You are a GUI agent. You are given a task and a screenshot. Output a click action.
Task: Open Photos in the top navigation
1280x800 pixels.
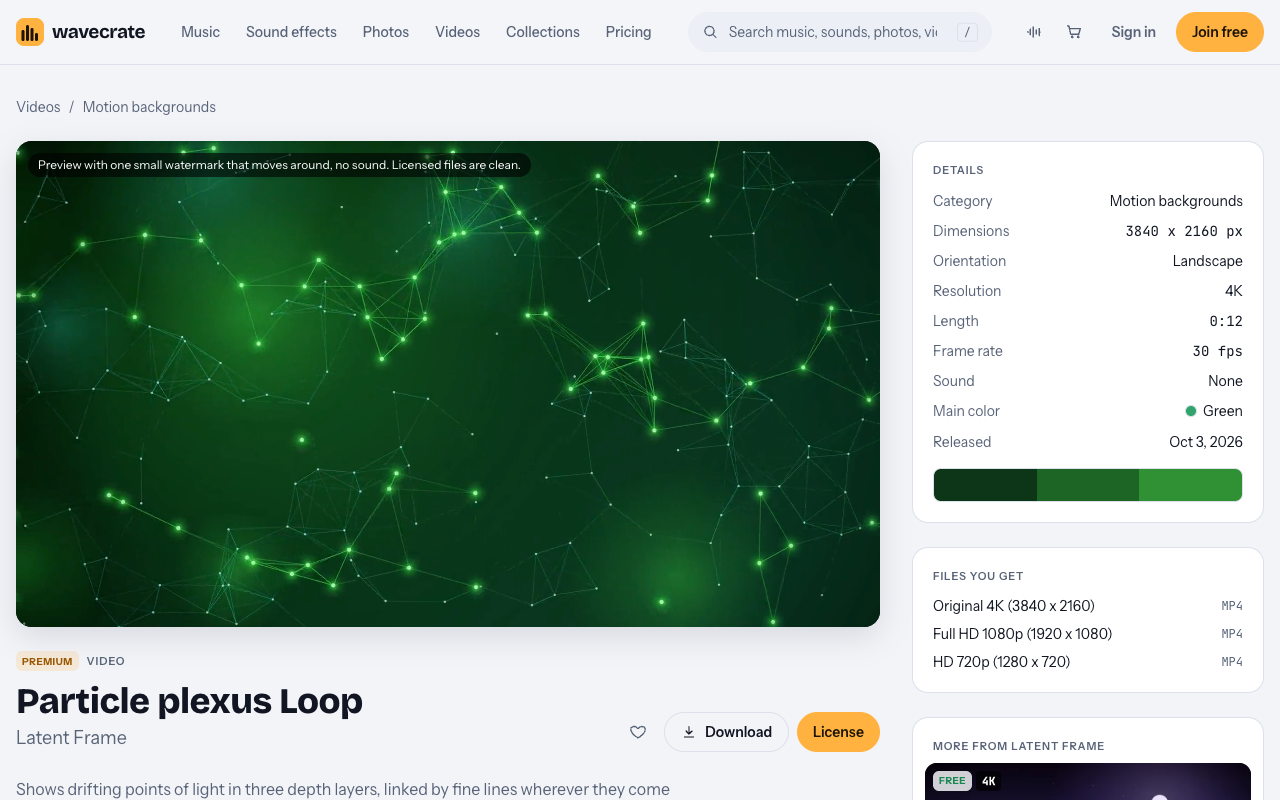point(386,32)
